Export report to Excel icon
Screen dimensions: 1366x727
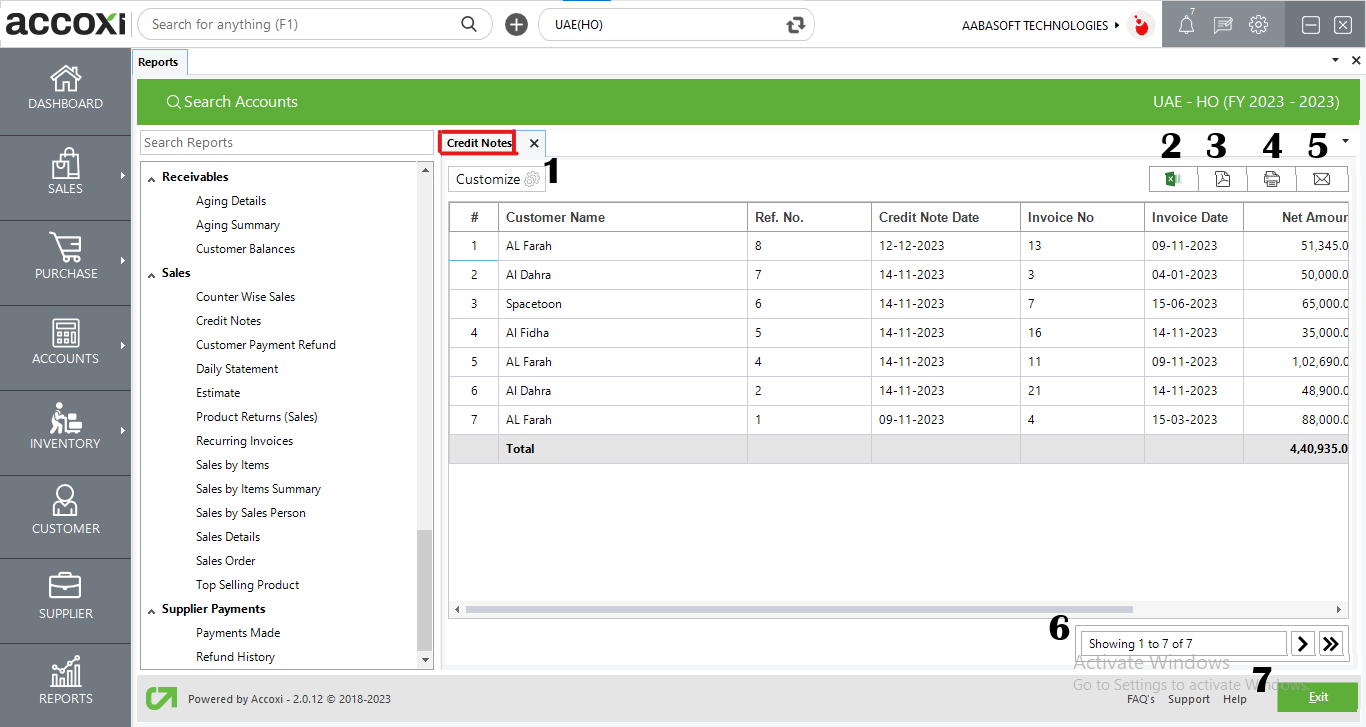click(x=1173, y=179)
